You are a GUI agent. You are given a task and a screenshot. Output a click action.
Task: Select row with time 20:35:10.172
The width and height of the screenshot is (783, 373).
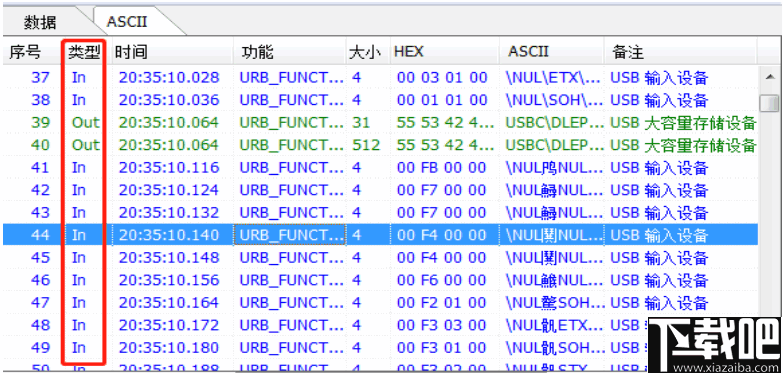(381, 325)
